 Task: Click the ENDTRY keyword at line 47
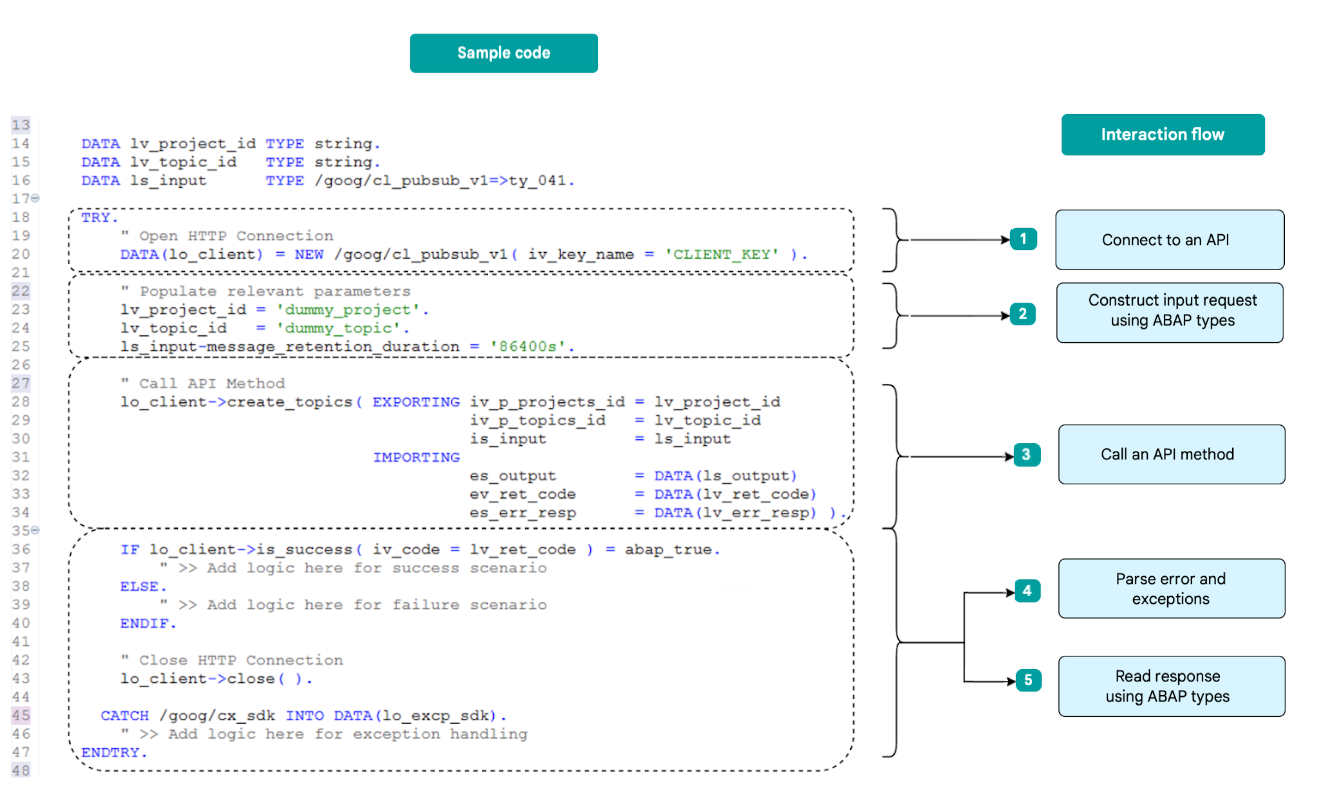coord(114,752)
